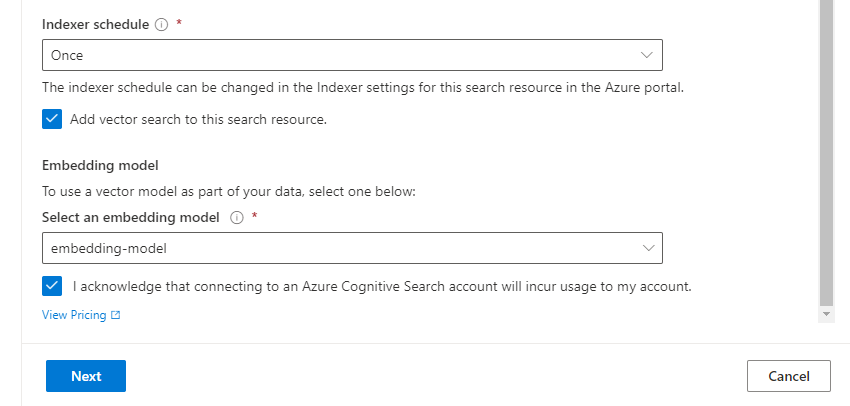Screen dimensions: 850x406
Task: Open the embedding-model selection dropdown
Action: 352,248
